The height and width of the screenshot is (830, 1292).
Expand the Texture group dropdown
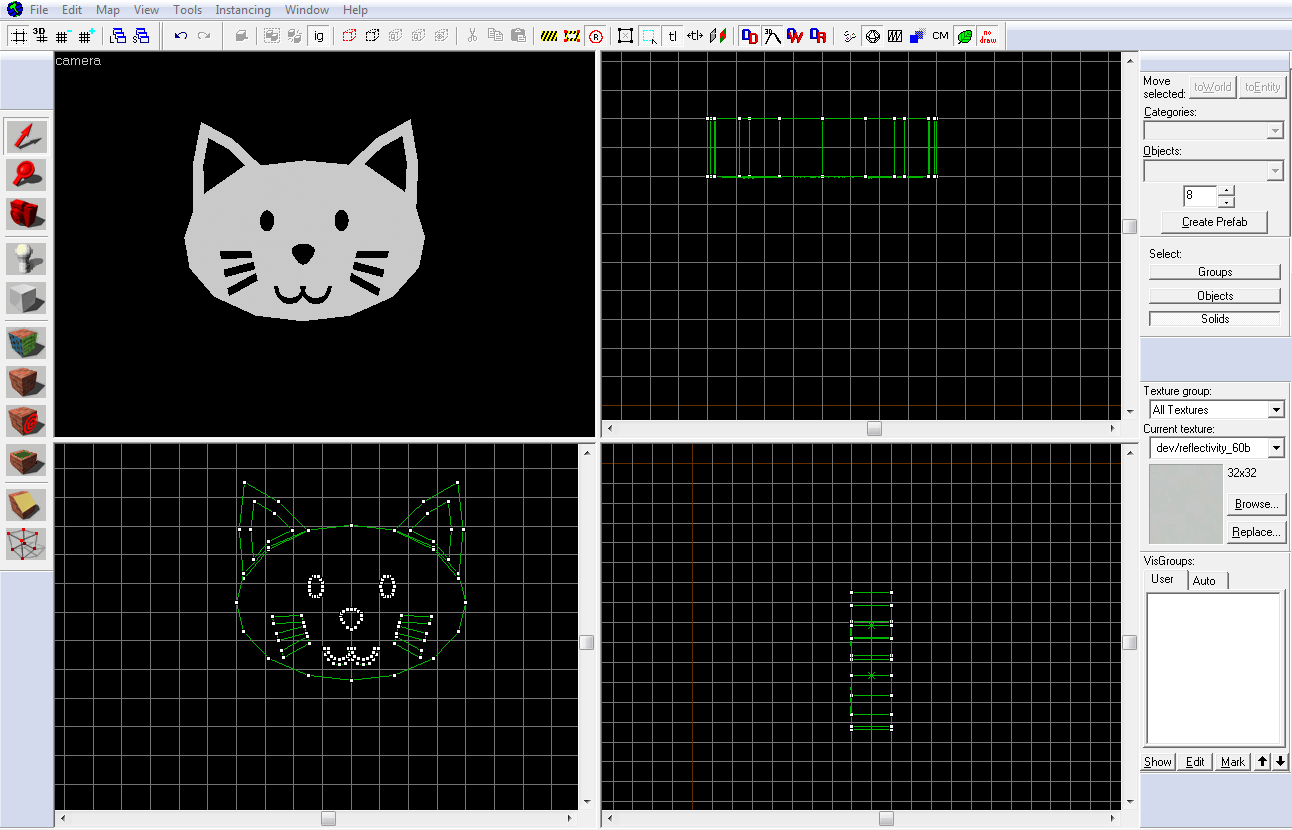coord(1275,410)
